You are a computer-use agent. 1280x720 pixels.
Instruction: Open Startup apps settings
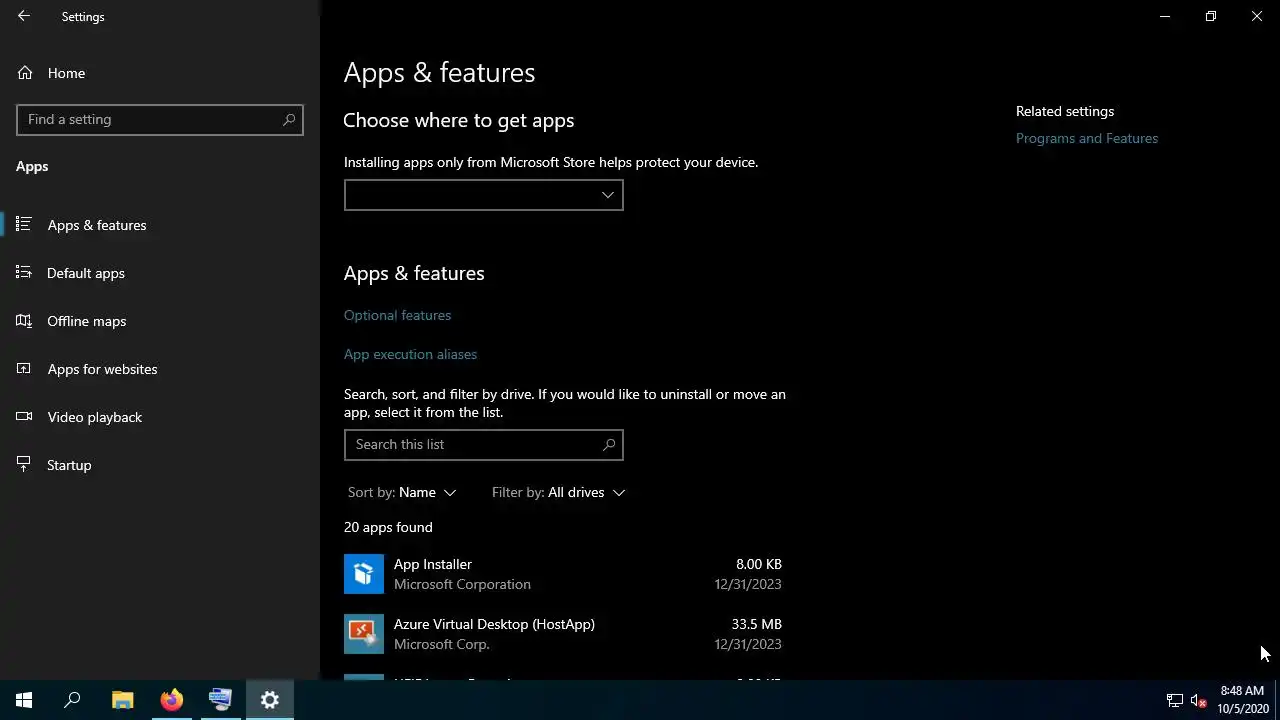tap(160, 465)
